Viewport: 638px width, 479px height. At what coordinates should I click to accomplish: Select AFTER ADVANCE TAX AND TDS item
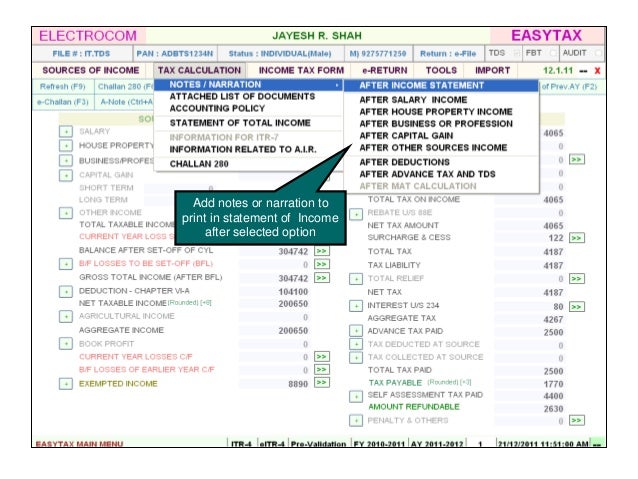click(x=441, y=174)
